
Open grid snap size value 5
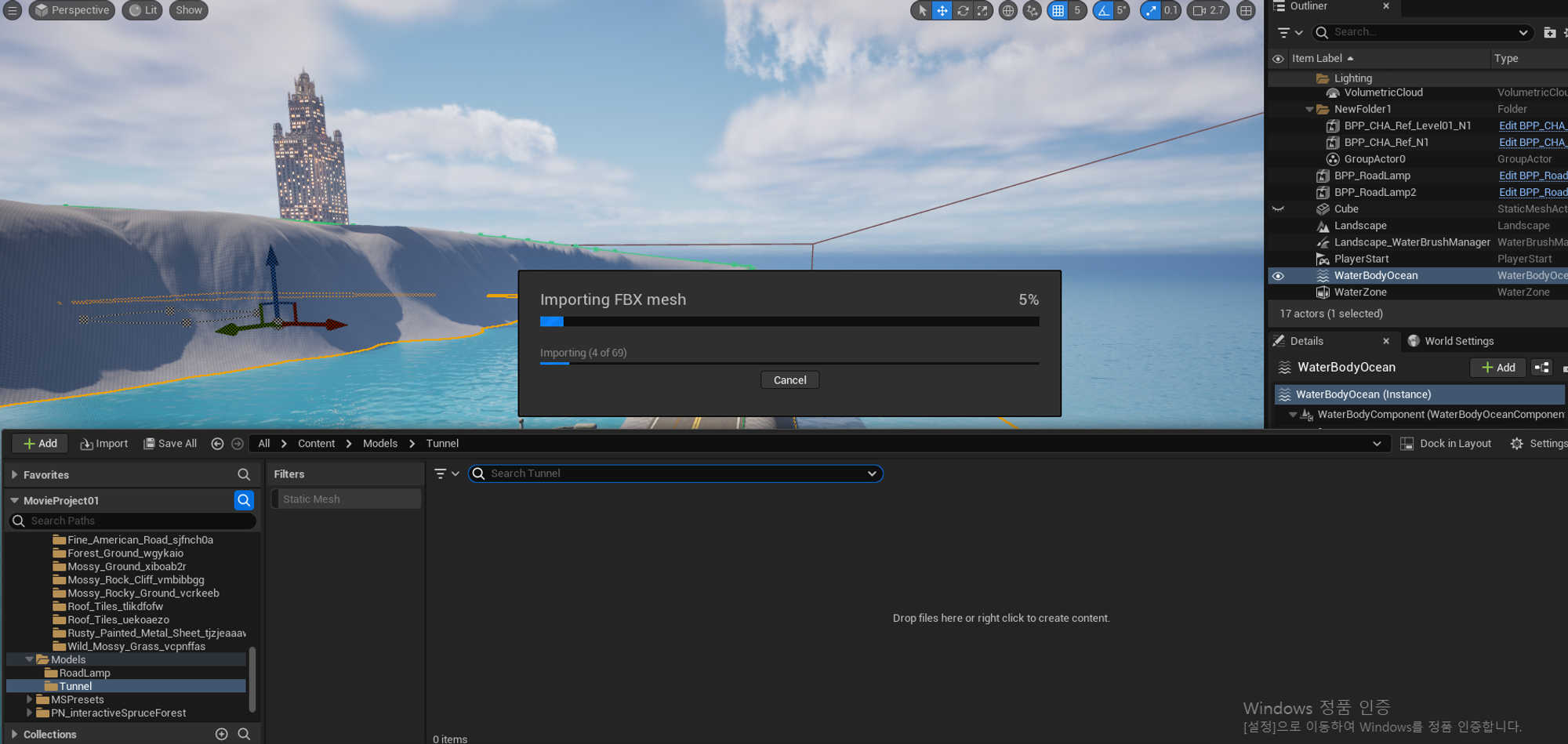point(1077,10)
